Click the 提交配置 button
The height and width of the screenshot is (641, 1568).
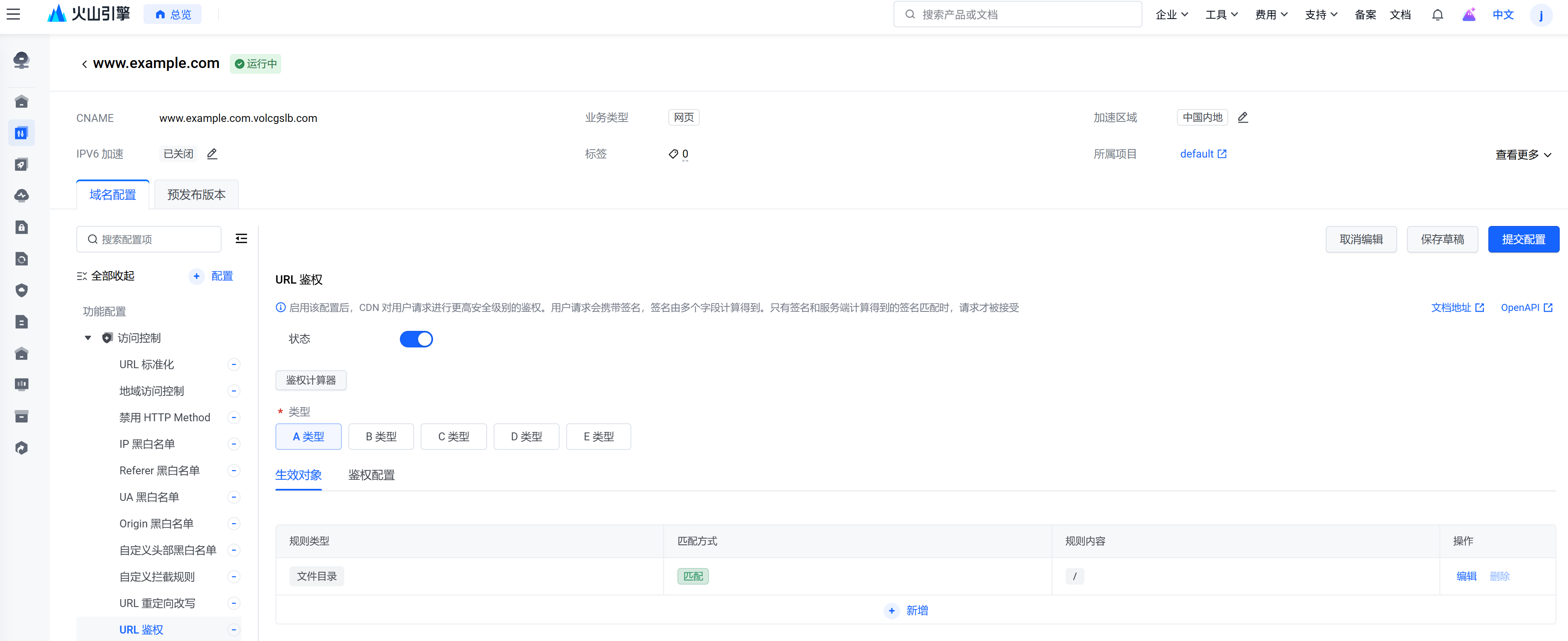tap(1523, 239)
